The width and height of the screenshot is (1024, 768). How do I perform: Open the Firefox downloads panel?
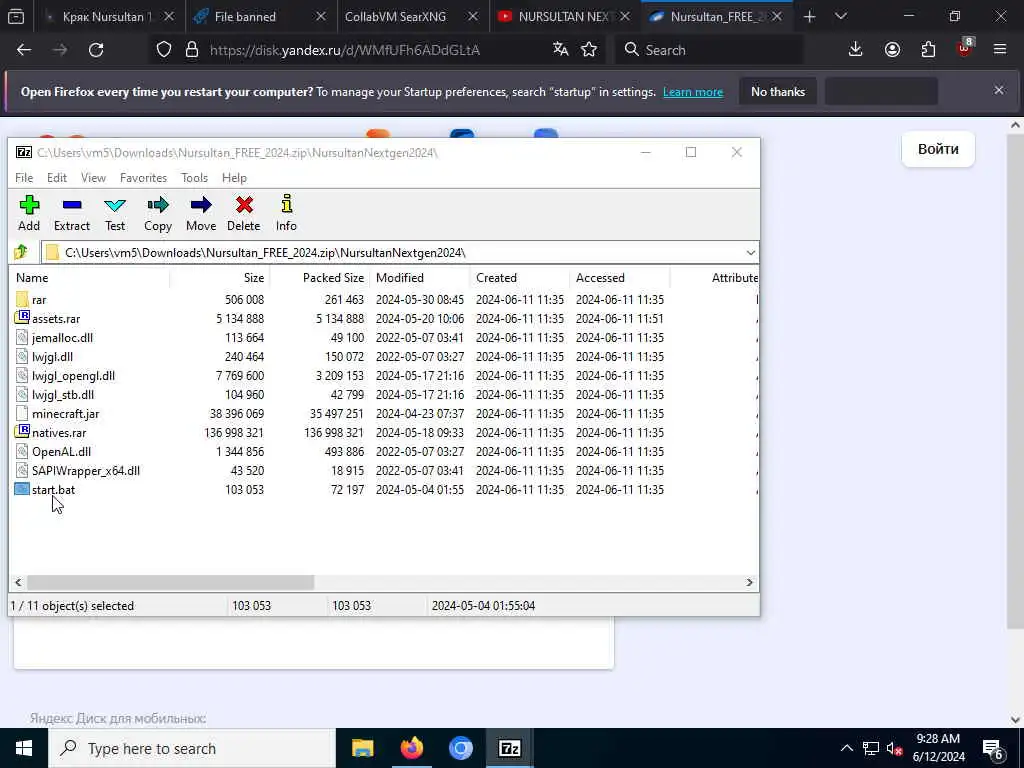tap(856, 49)
